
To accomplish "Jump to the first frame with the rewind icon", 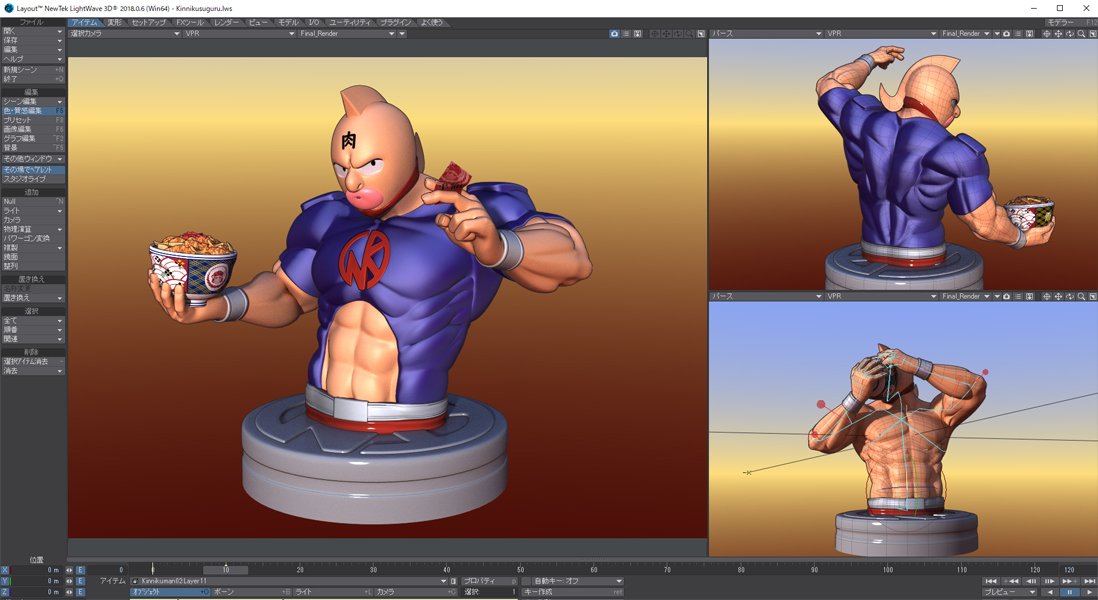I will coord(991,581).
